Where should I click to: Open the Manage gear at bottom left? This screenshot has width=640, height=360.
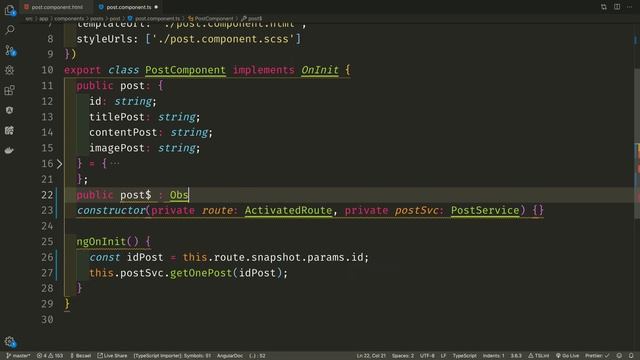point(10,342)
